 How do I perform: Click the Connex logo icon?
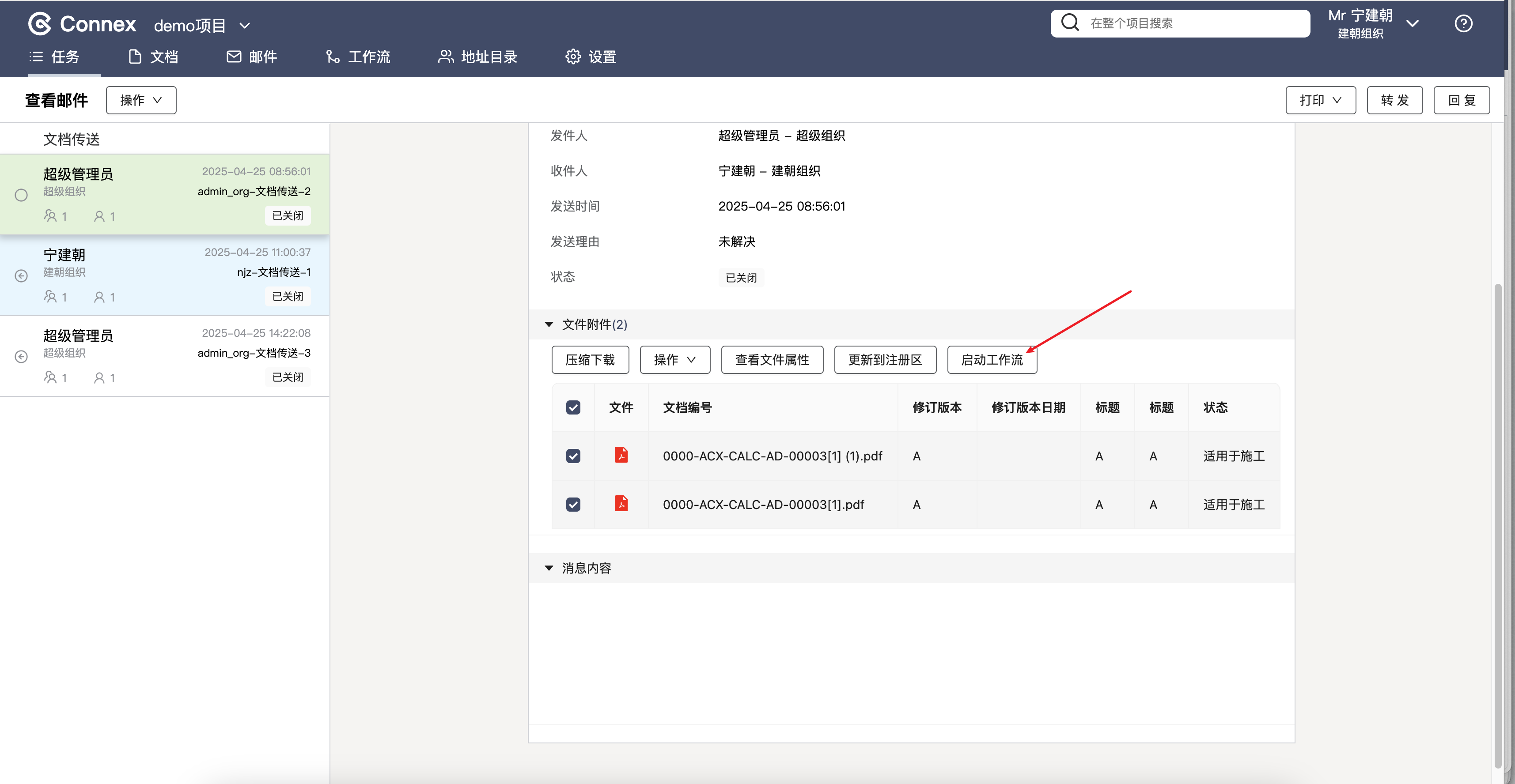[40, 24]
